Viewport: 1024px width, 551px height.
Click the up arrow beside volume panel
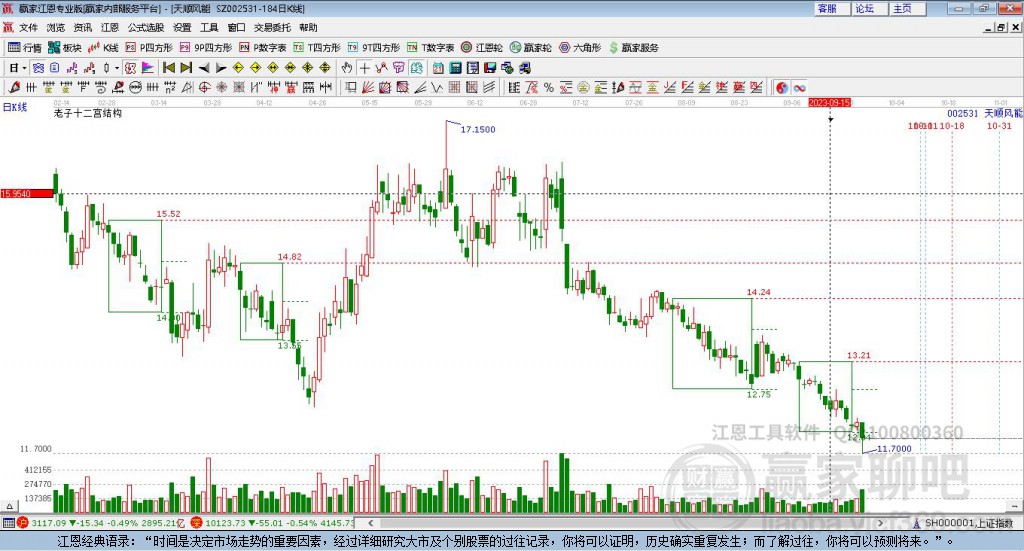click(9, 506)
